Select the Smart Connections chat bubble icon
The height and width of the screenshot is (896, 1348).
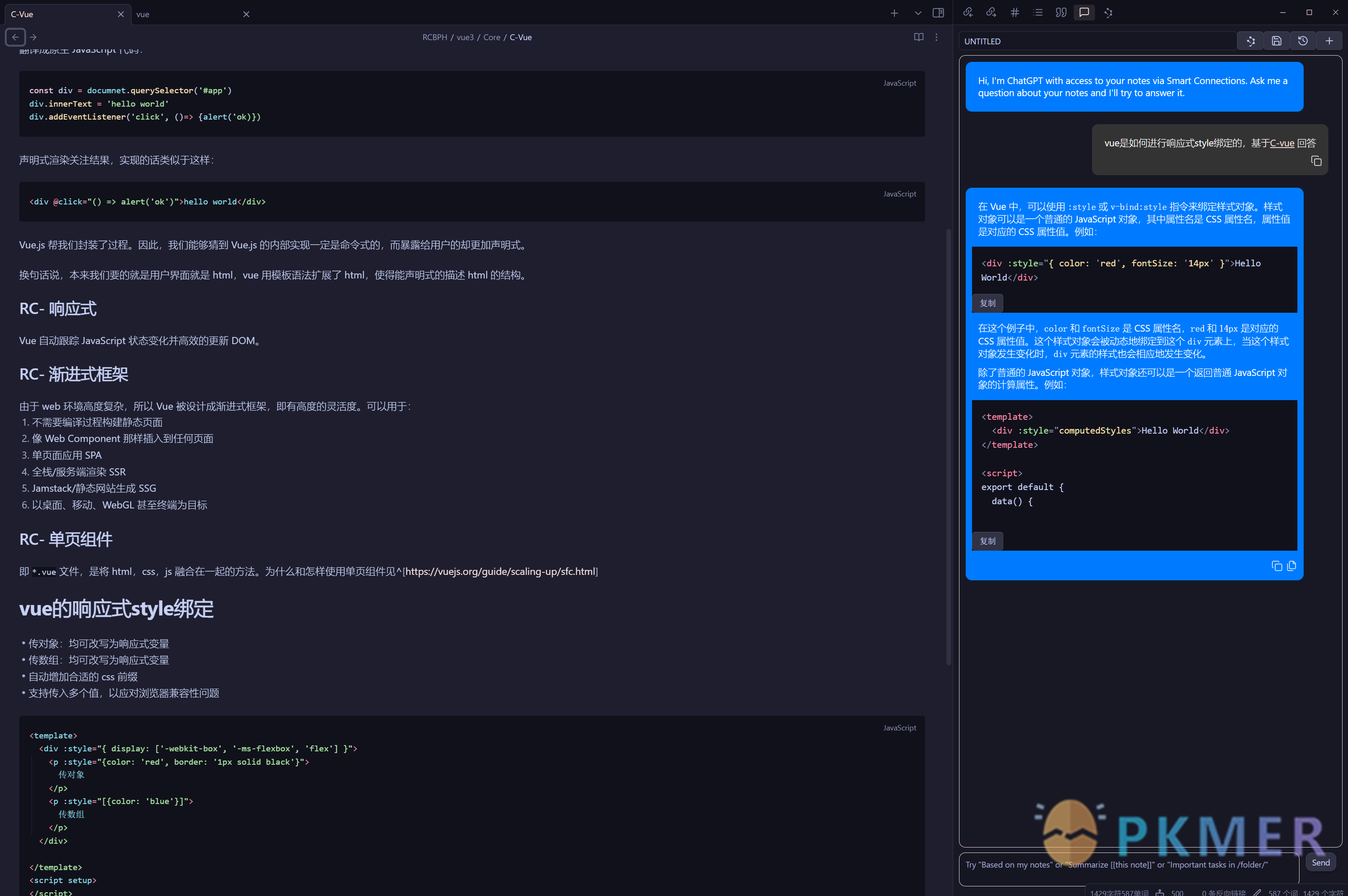tap(1084, 13)
